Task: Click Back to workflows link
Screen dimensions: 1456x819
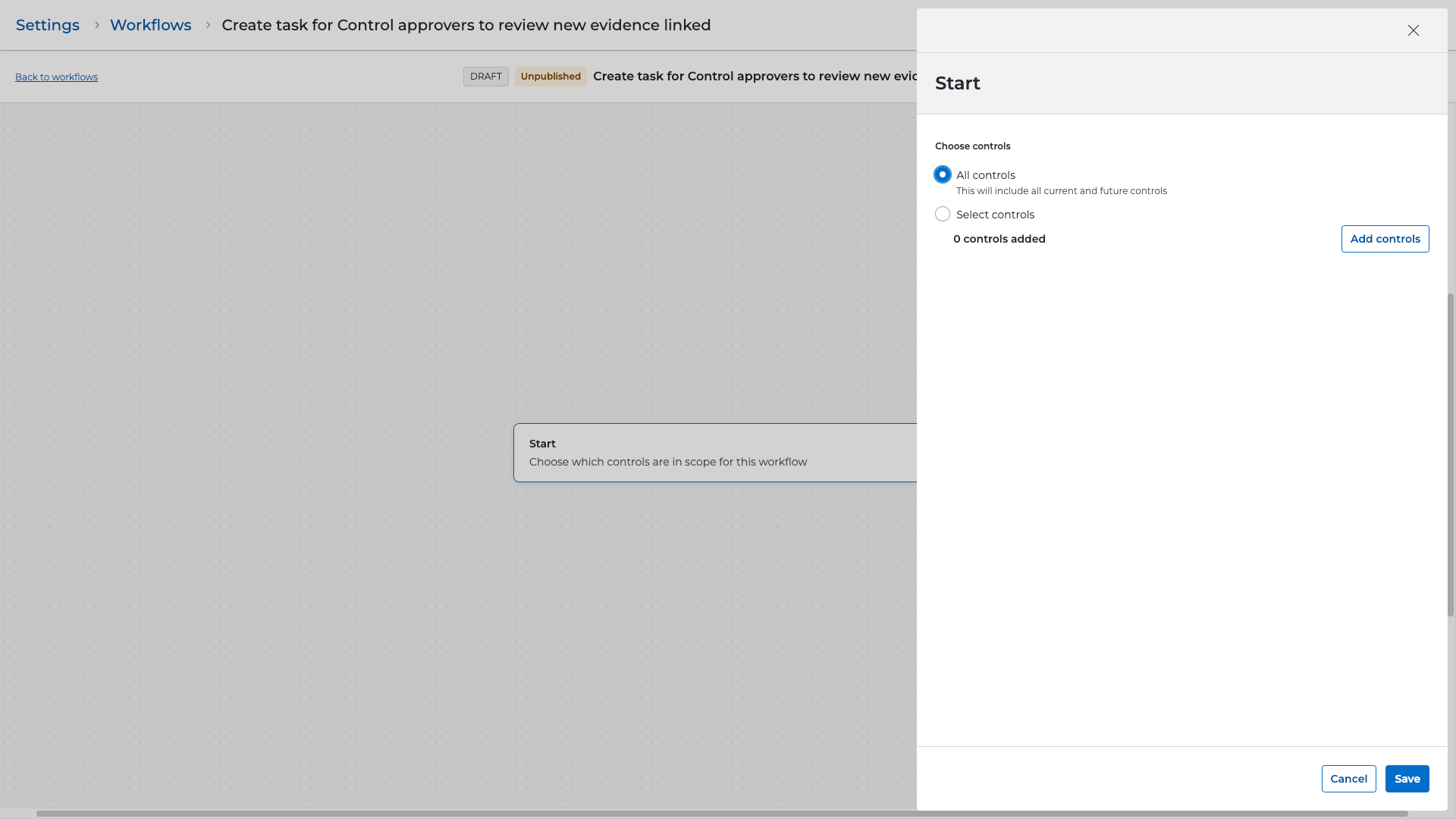Action: [x=56, y=77]
